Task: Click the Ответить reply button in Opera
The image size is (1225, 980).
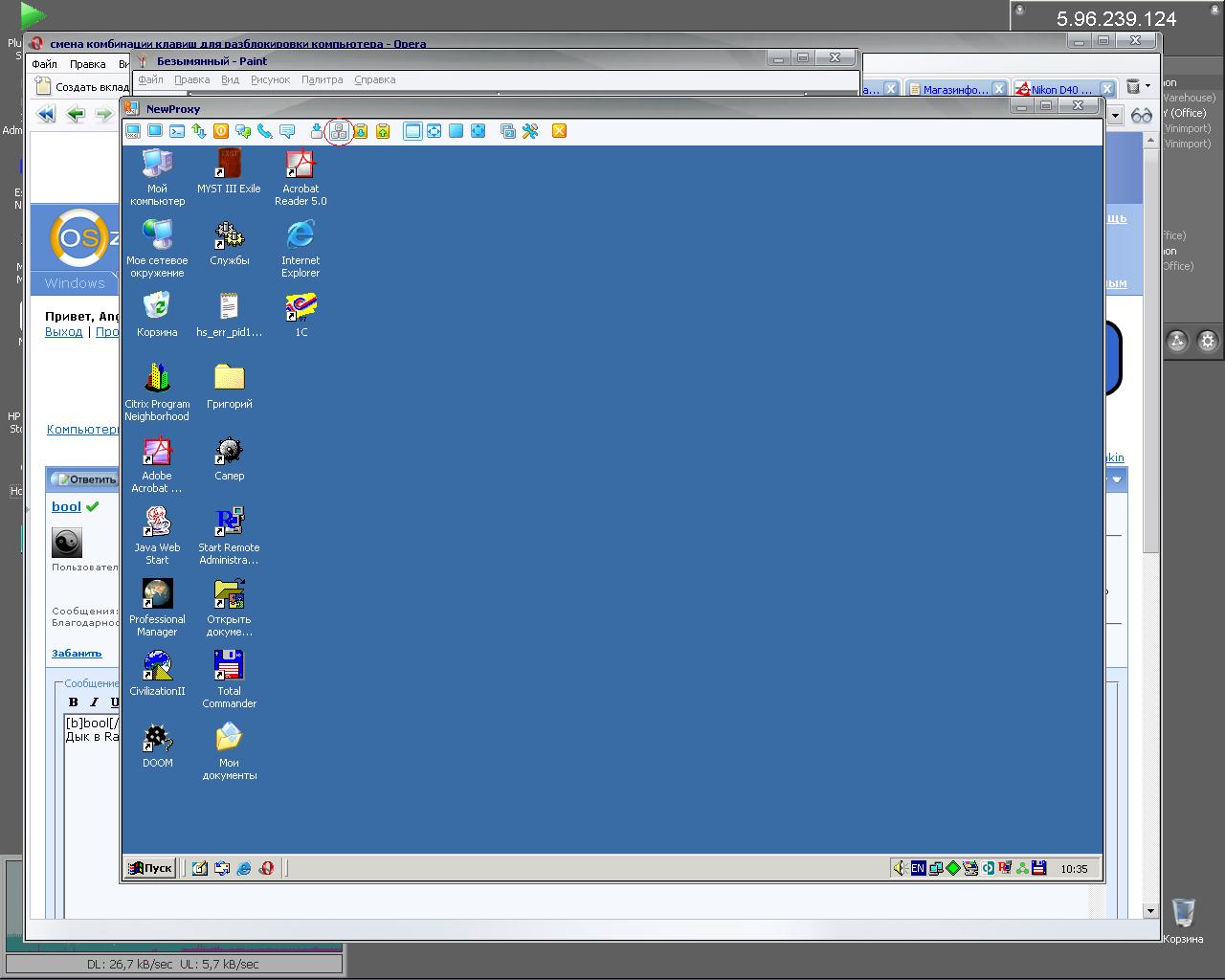Action: click(x=85, y=479)
